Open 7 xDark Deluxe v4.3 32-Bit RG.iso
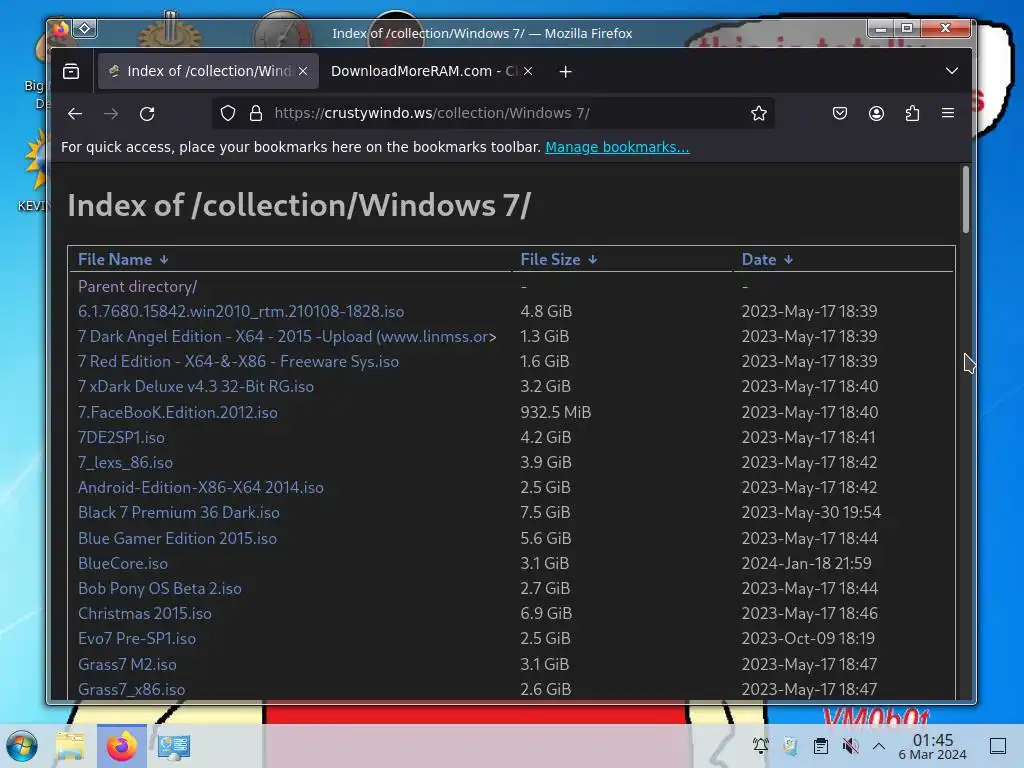Image resolution: width=1024 pixels, height=768 pixels. [196, 387]
